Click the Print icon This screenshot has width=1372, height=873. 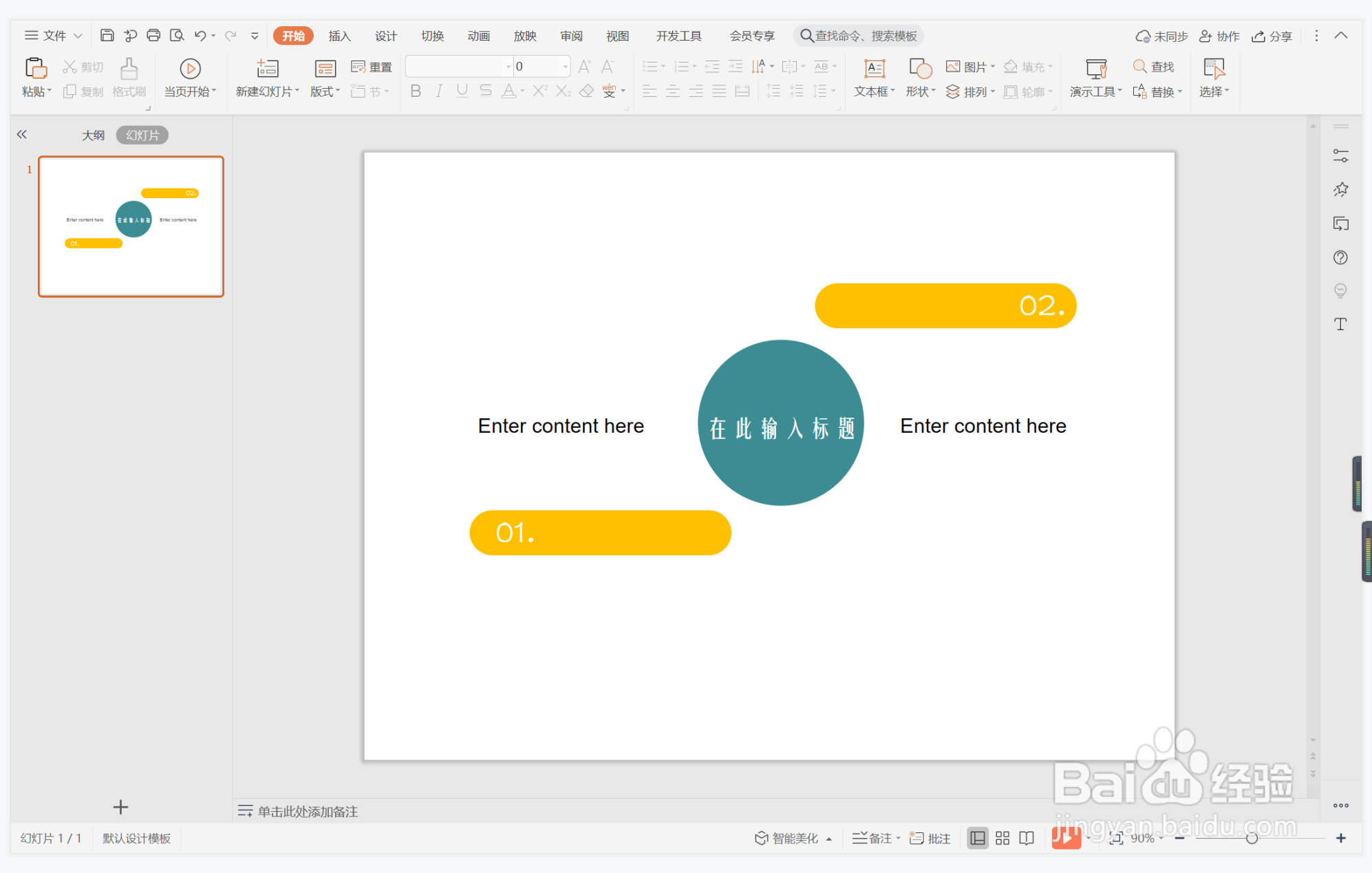pyautogui.click(x=153, y=35)
